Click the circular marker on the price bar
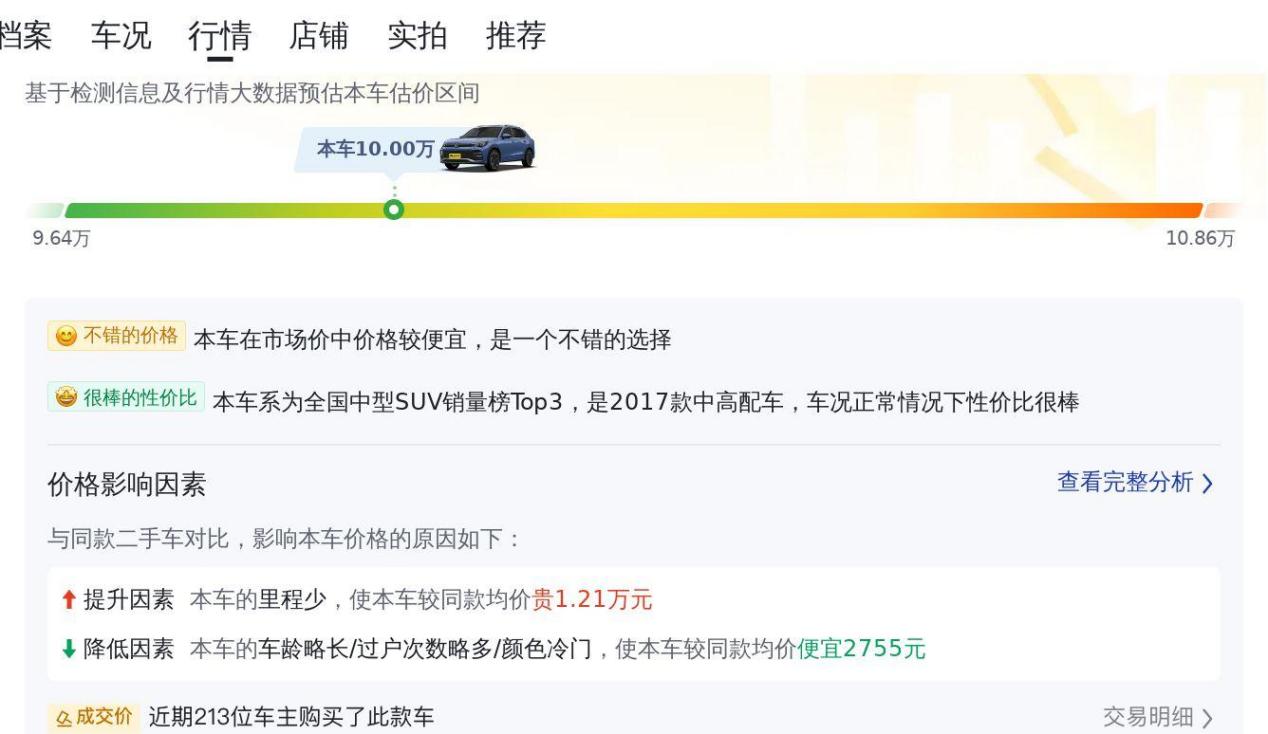 point(394,210)
